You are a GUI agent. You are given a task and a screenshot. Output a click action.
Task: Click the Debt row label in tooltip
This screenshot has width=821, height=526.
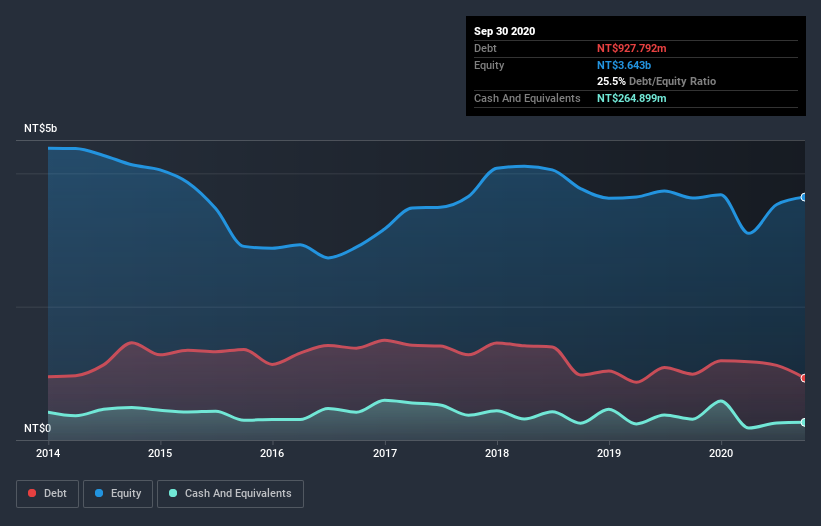pyautogui.click(x=485, y=48)
